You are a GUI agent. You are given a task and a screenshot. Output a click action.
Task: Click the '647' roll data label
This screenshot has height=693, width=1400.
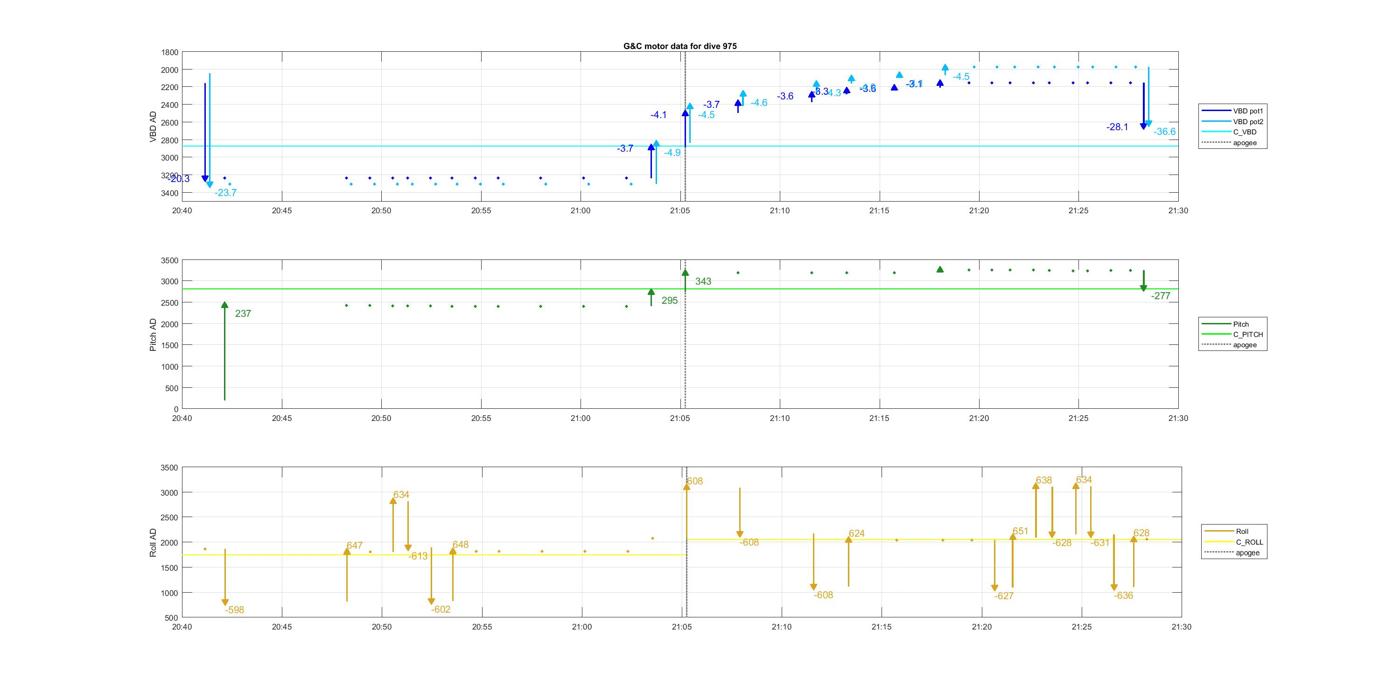(354, 546)
